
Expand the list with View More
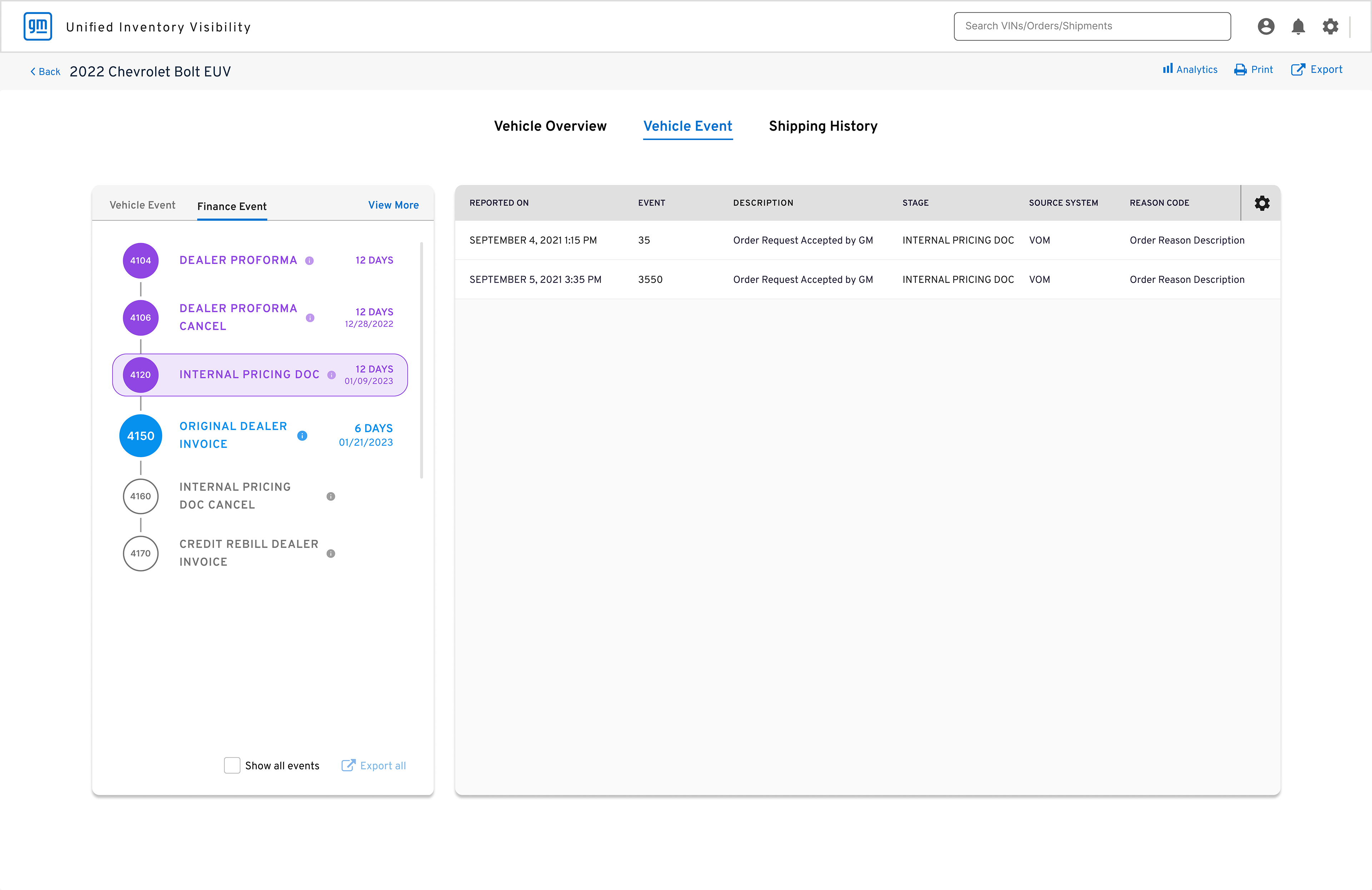point(393,205)
